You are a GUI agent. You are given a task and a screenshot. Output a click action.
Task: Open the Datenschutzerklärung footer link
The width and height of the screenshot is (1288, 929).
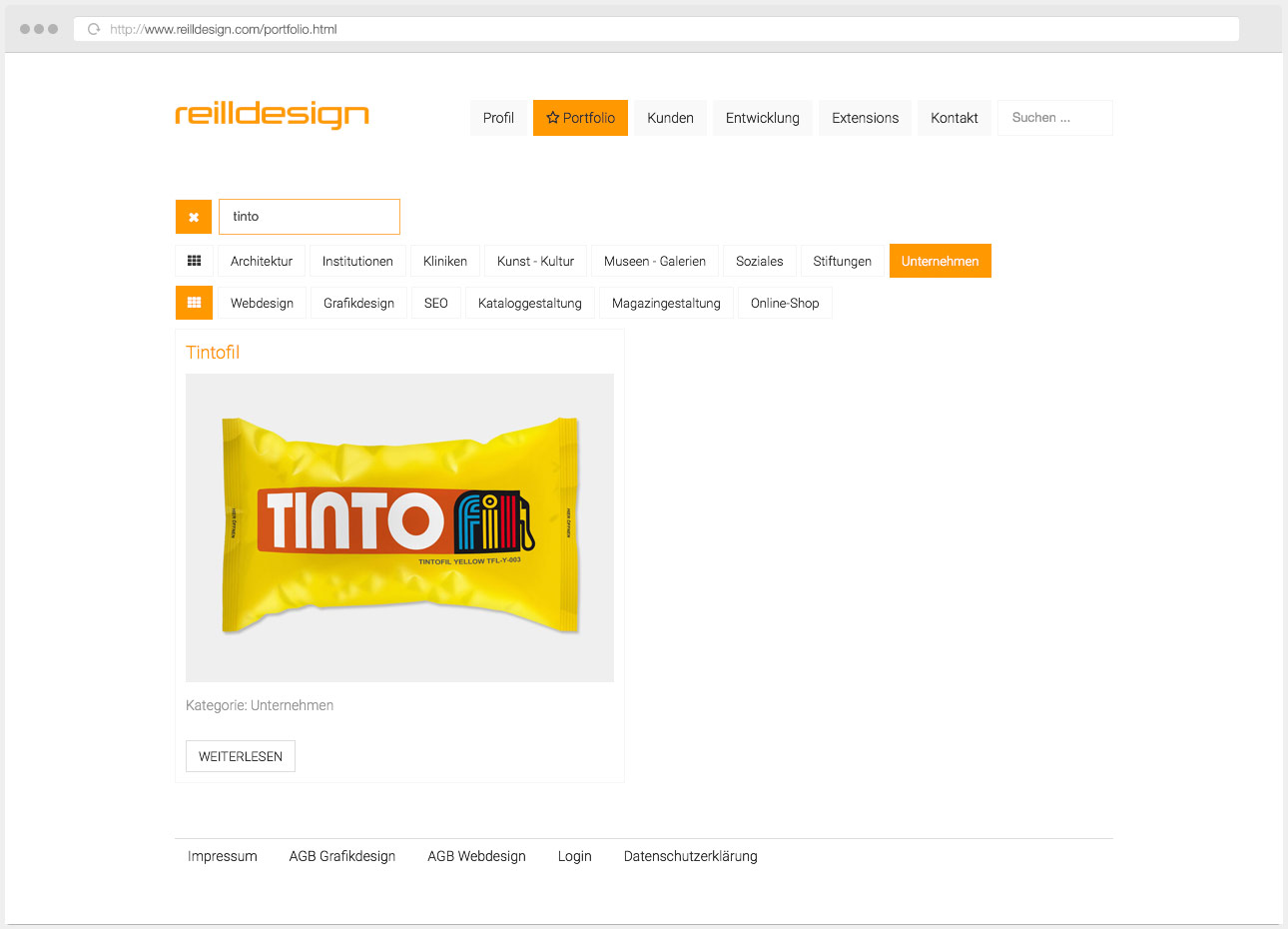click(691, 856)
